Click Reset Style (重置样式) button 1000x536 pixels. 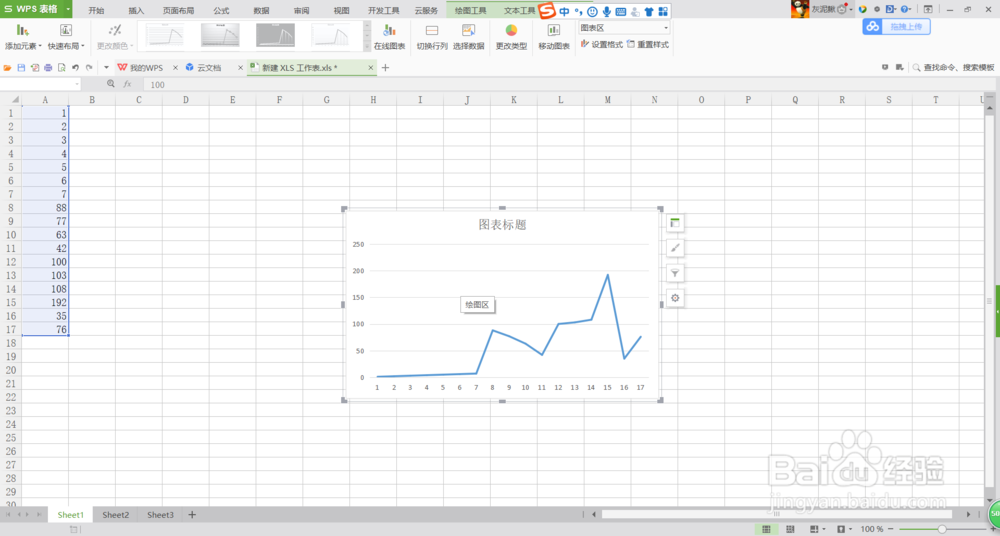pyautogui.click(x=648, y=45)
